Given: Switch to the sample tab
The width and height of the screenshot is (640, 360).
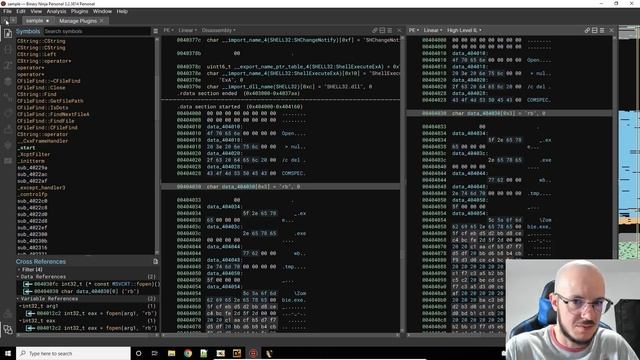Looking at the screenshot, I should [37, 20].
